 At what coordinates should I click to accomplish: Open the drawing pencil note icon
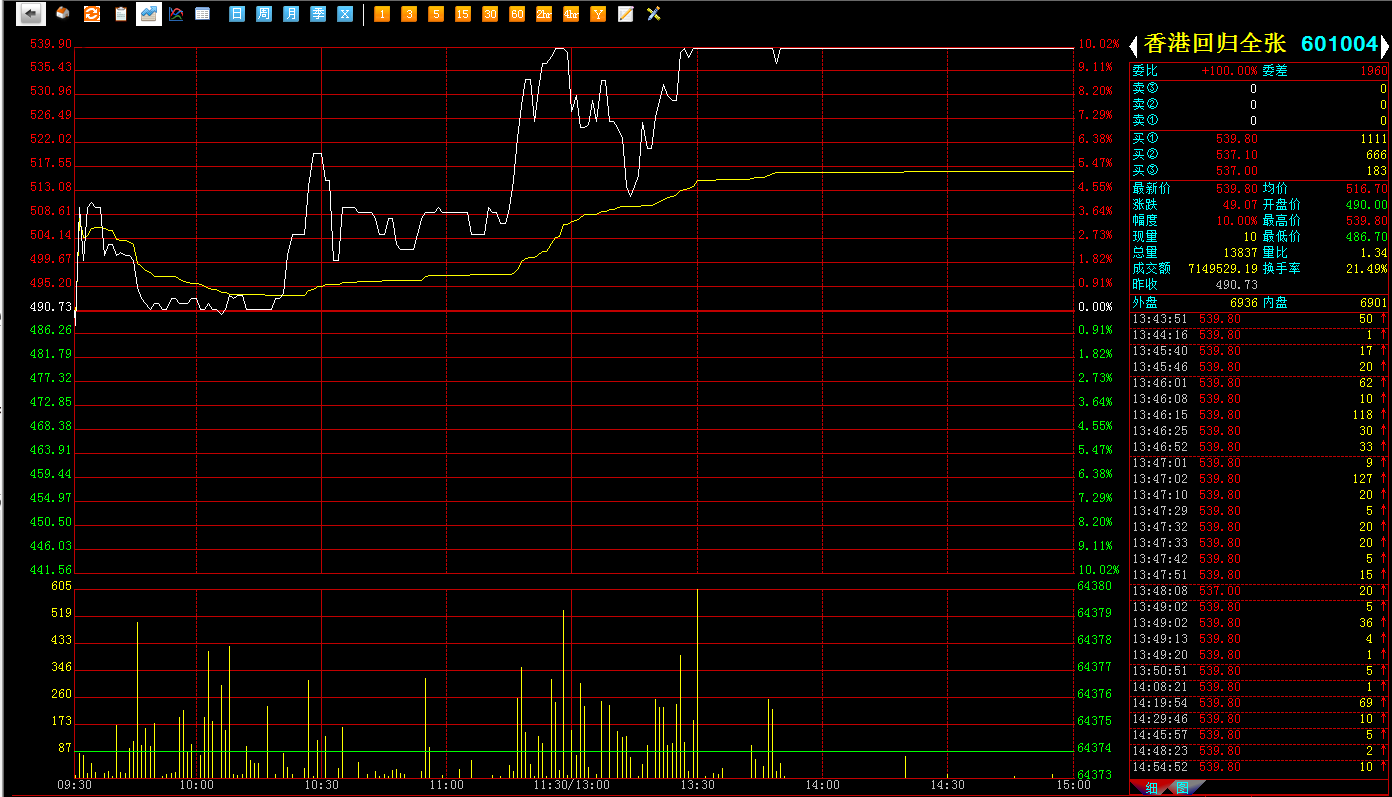pos(626,14)
